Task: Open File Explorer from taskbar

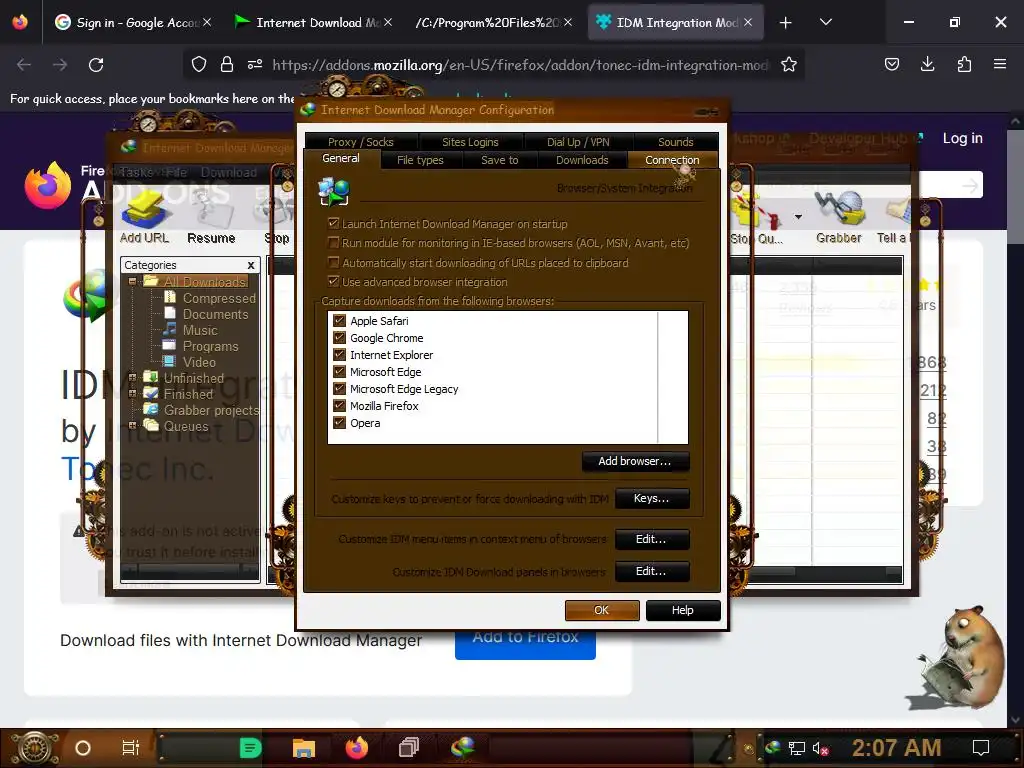Action: pyautogui.click(x=304, y=748)
